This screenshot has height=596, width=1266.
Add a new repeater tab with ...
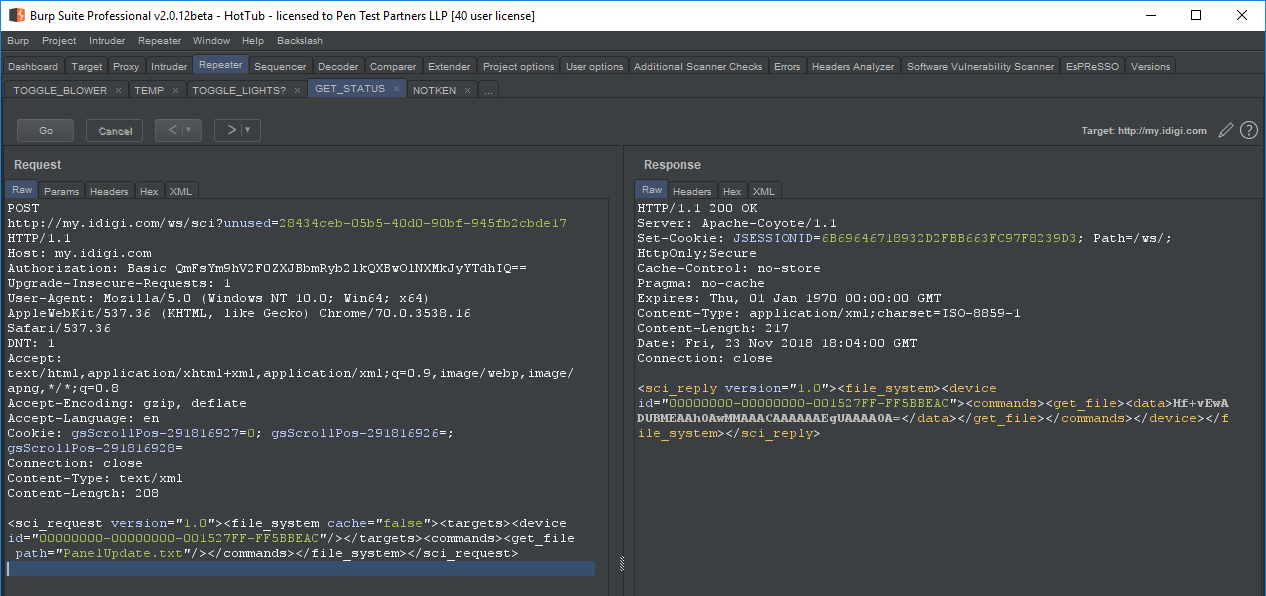pos(488,90)
